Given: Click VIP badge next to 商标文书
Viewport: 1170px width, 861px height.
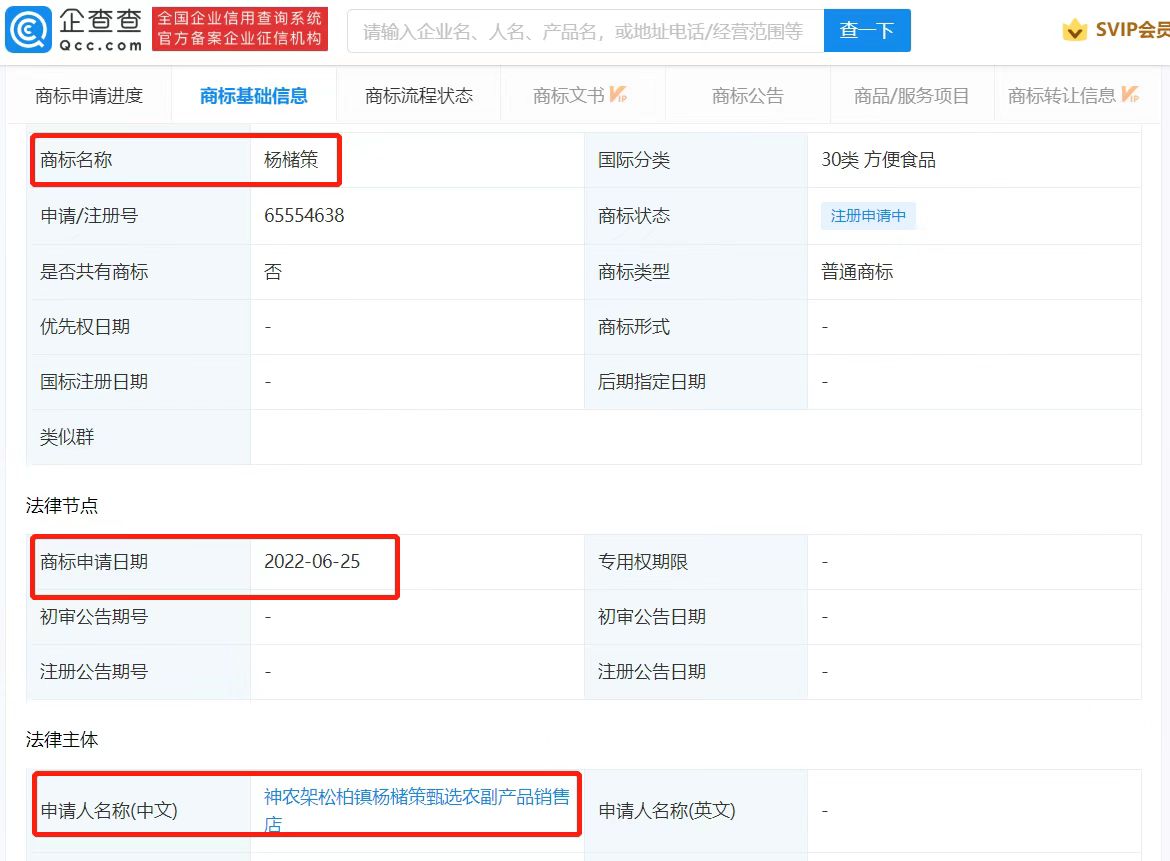Looking at the screenshot, I should 618,95.
